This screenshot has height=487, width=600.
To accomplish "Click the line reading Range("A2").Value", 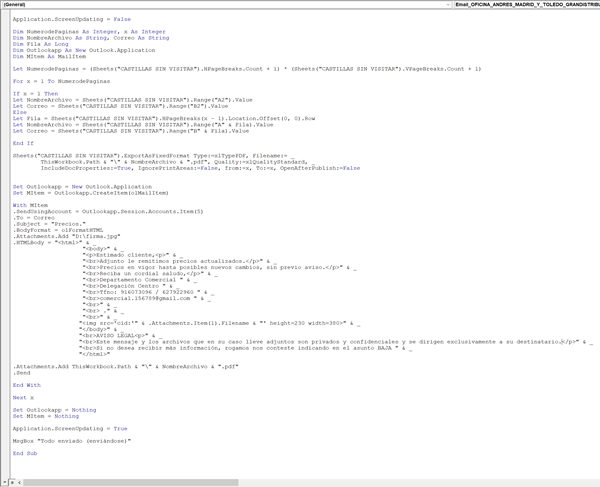I will (x=132, y=100).
